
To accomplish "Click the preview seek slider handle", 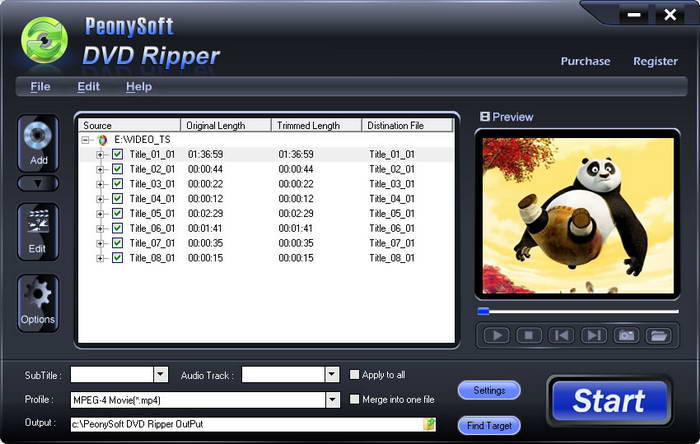I will pyautogui.click(x=483, y=311).
